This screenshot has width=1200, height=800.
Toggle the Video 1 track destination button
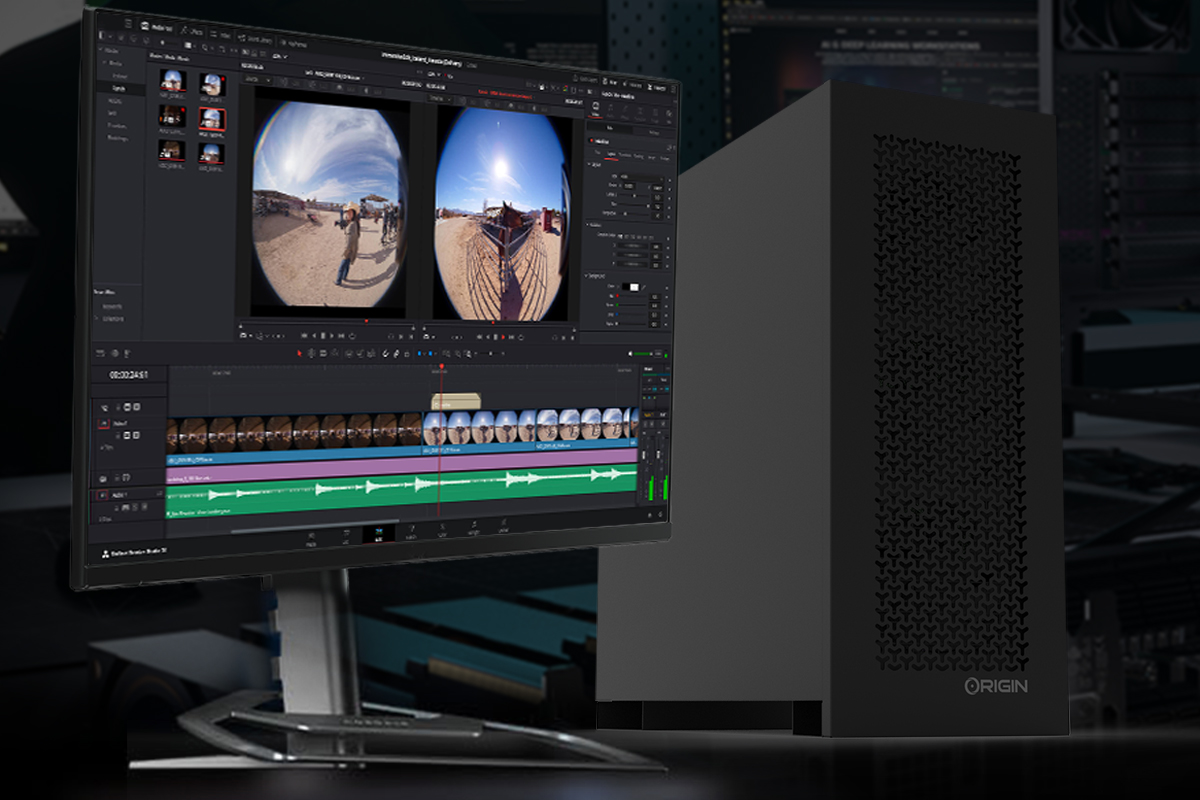click(x=103, y=424)
